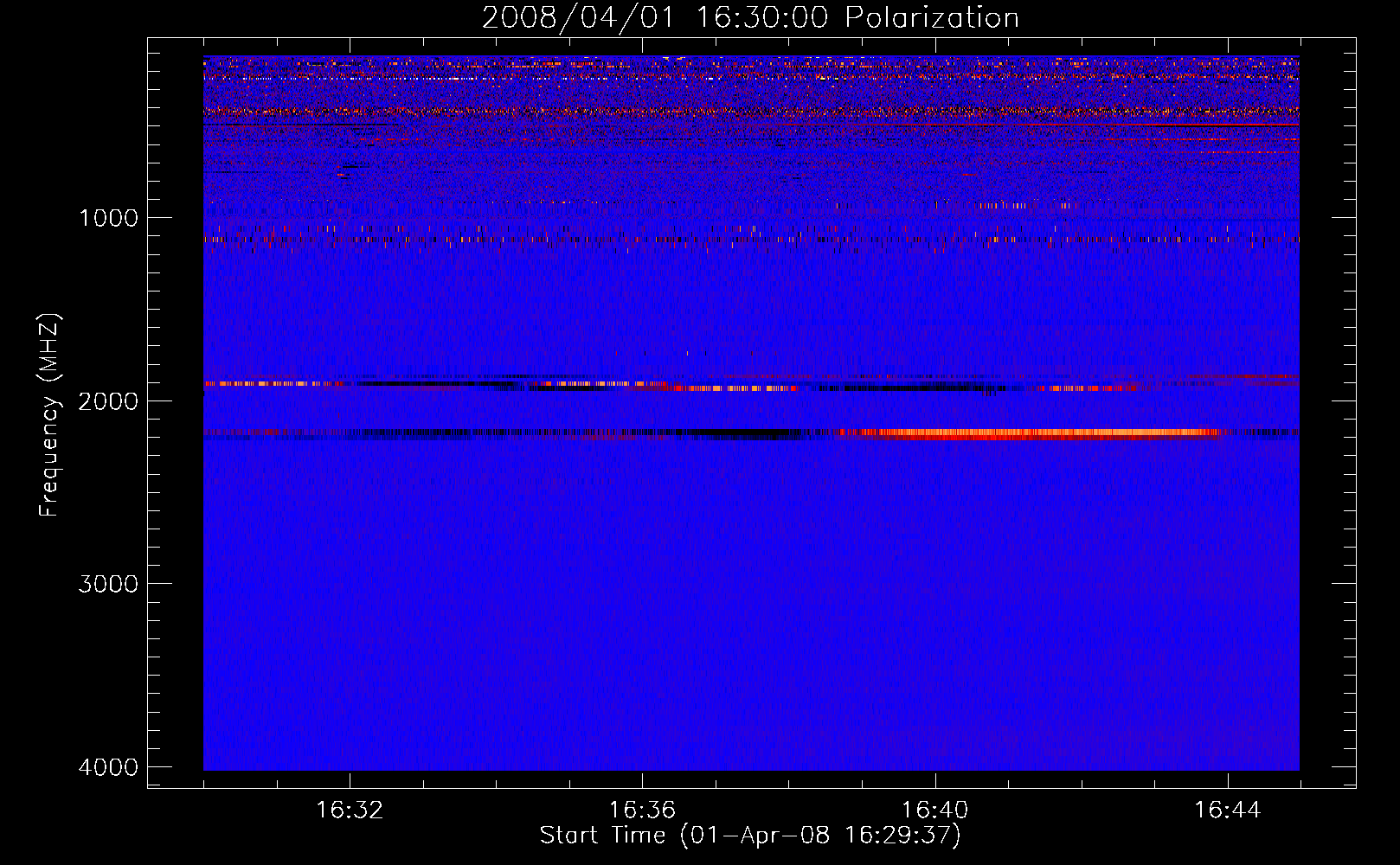The width and height of the screenshot is (1400, 865).
Task: Click the bright orange-red emission band near 2200 MHz
Action: [1030, 434]
